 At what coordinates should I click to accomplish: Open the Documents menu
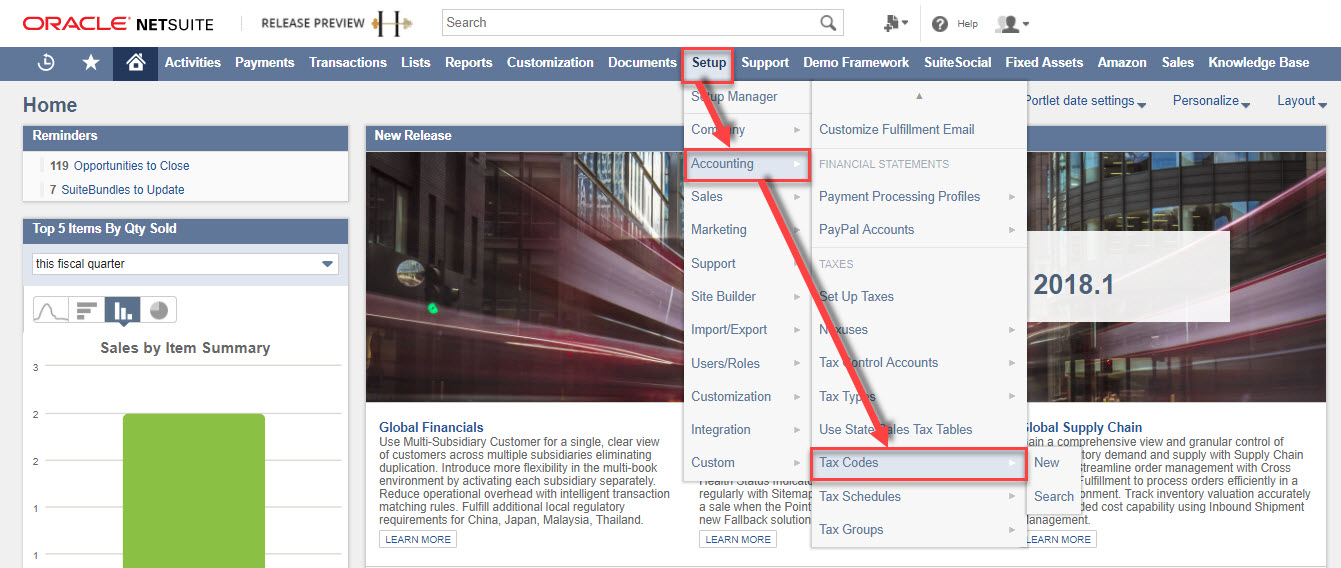click(642, 62)
